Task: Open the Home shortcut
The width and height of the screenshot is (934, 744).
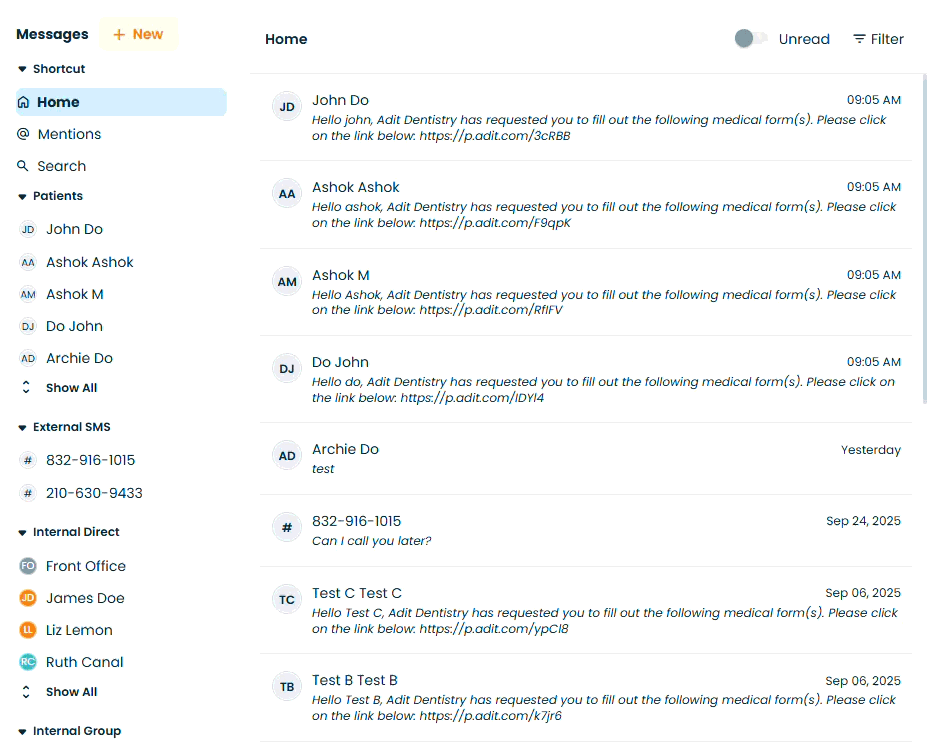Action: click(58, 102)
